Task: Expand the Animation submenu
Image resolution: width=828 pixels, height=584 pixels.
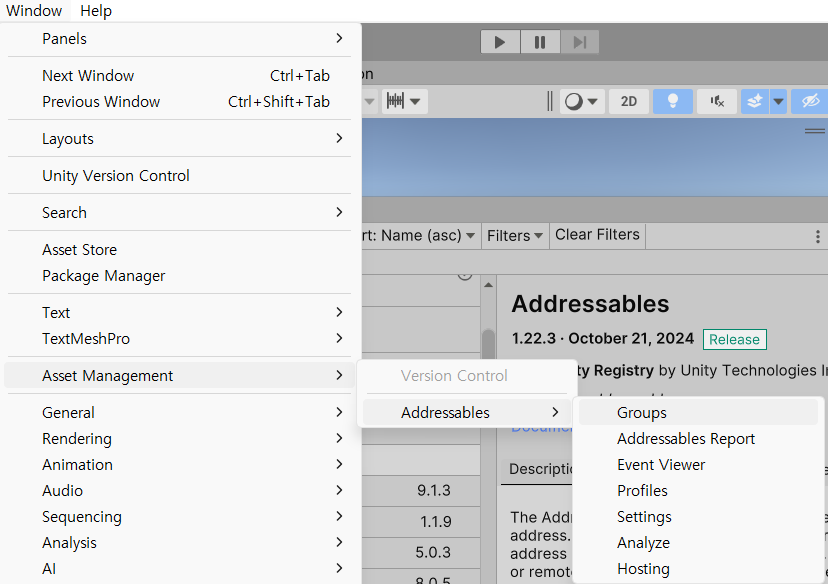Action: click(180, 465)
